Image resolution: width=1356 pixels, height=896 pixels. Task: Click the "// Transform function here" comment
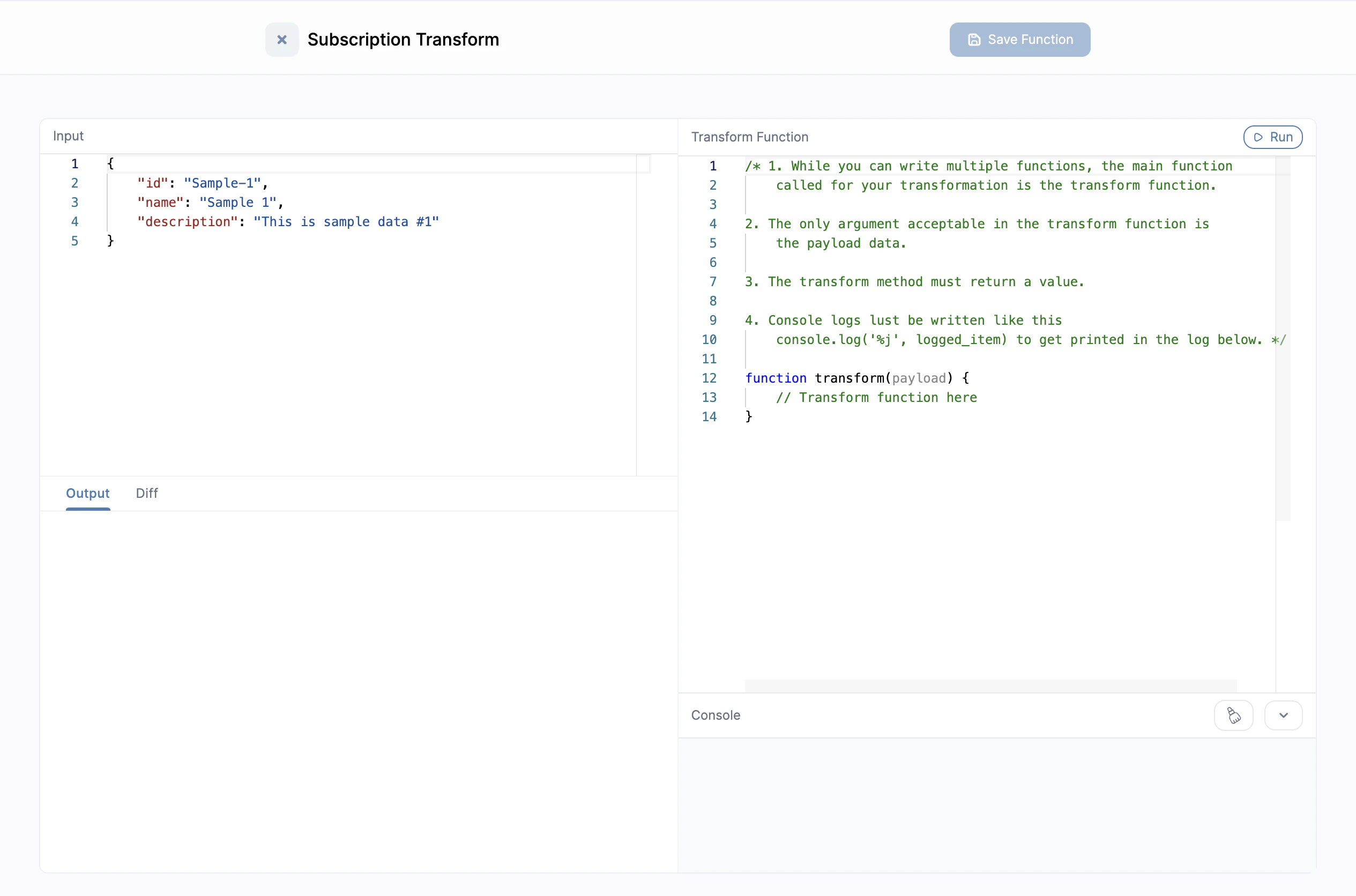coord(876,398)
